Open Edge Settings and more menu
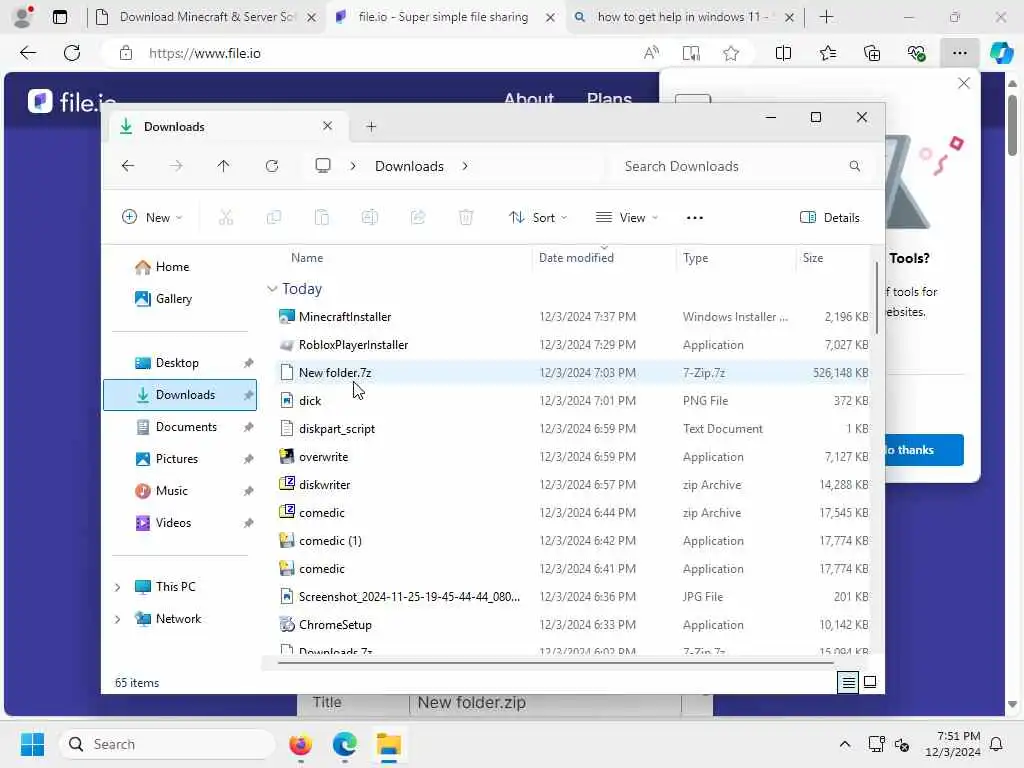 coord(959,53)
